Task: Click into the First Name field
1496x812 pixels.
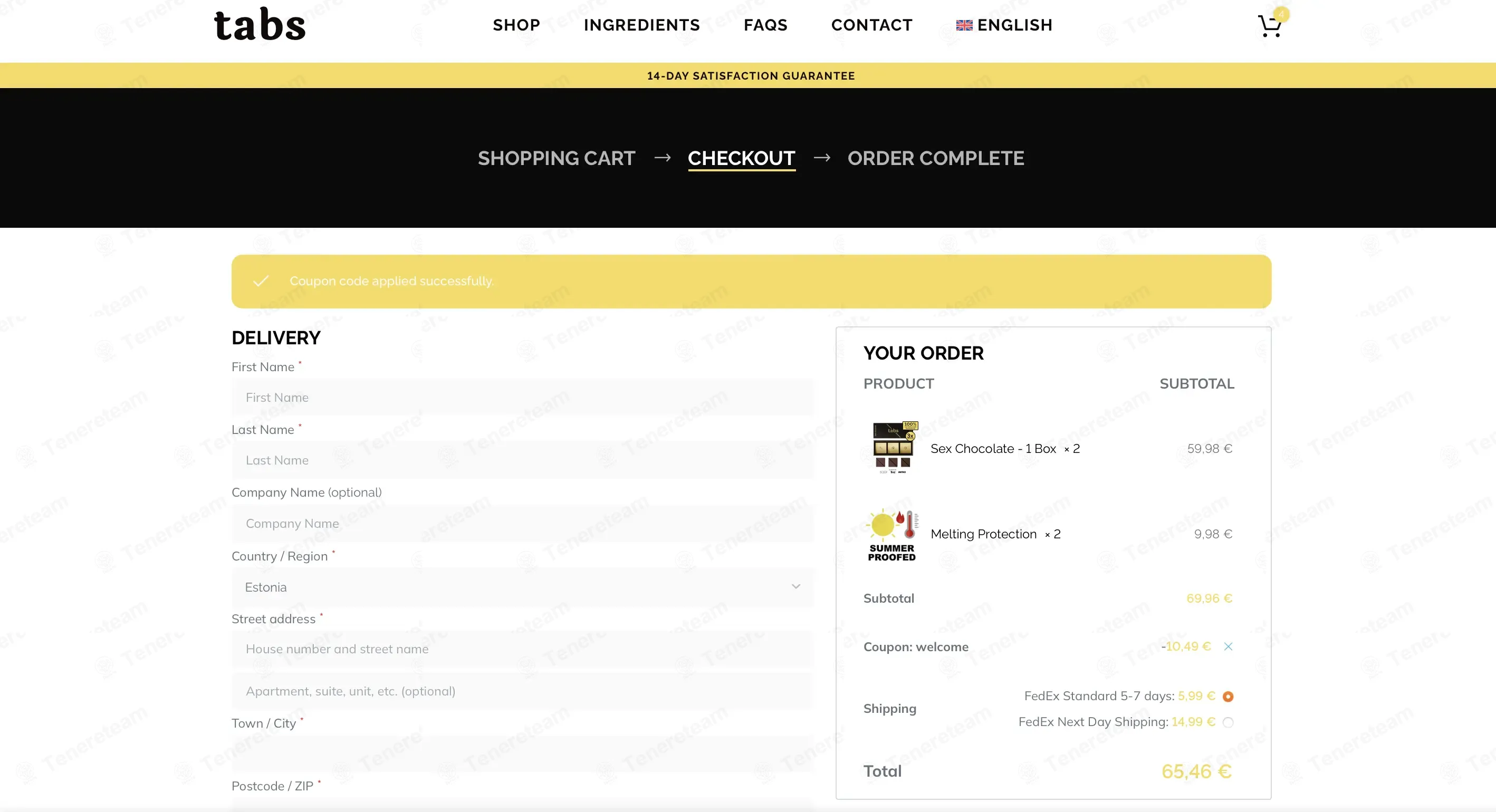Action: tap(523, 398)
